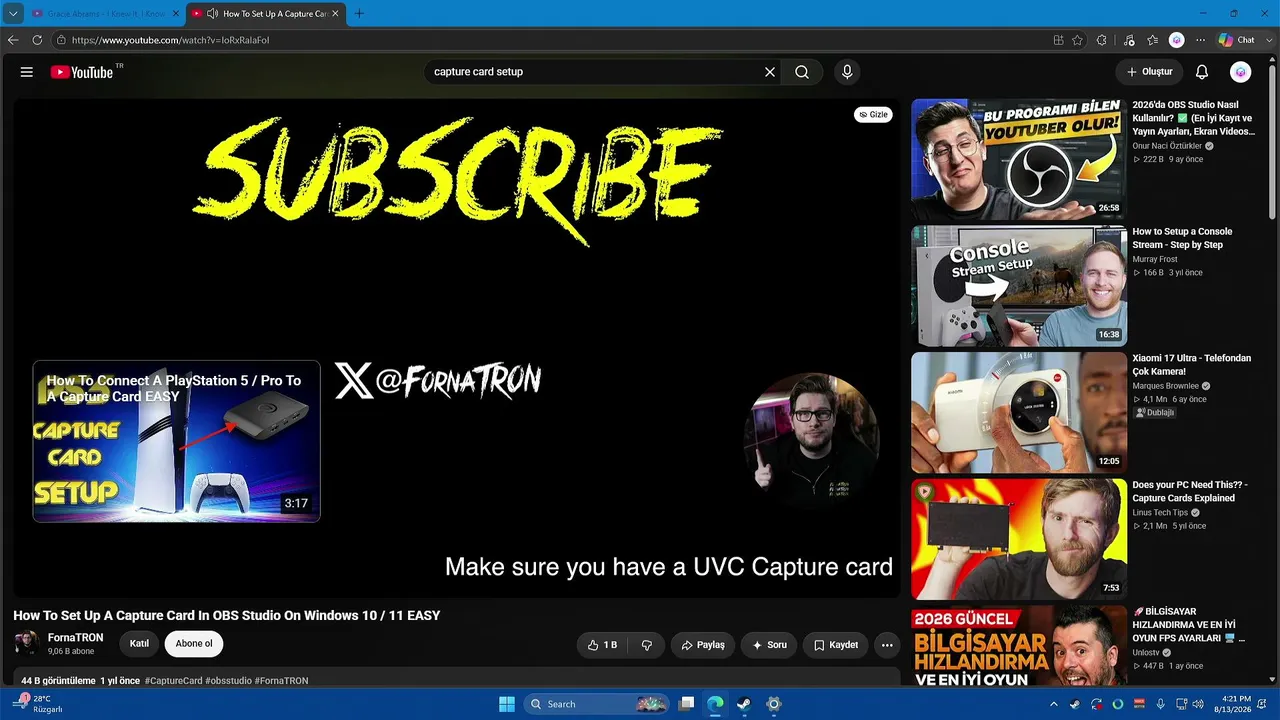Go to the YouTube home logo
Viewport: 1280px width, 720px height.
(x=82, y=72)
